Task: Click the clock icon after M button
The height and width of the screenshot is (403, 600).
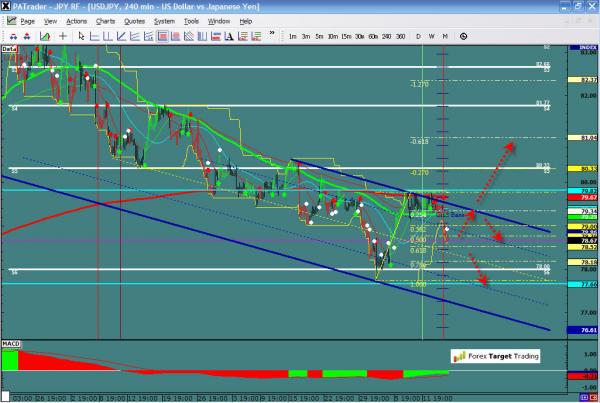Action: click(x=463, y=36)
